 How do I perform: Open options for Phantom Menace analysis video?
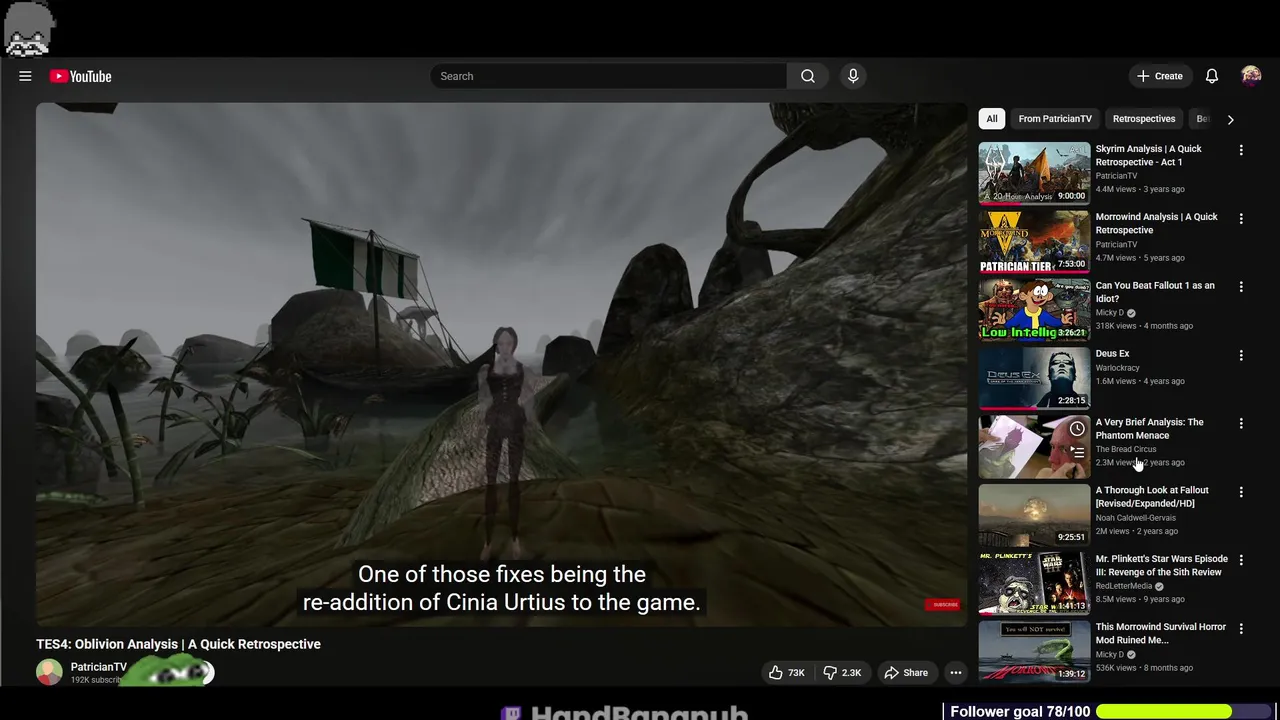pyautogui.click(x=1241, y=423)
